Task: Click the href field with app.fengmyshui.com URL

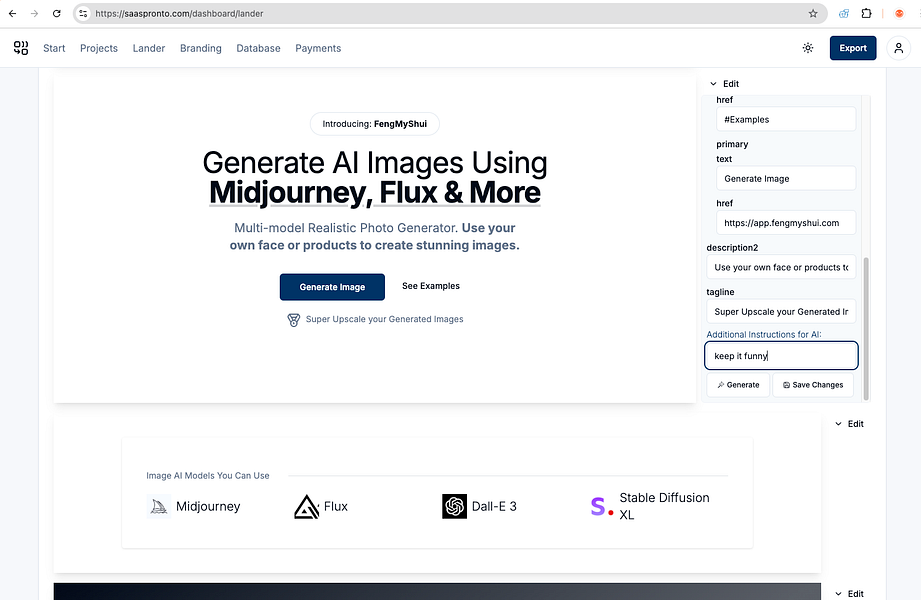Action: coord(786,223)
